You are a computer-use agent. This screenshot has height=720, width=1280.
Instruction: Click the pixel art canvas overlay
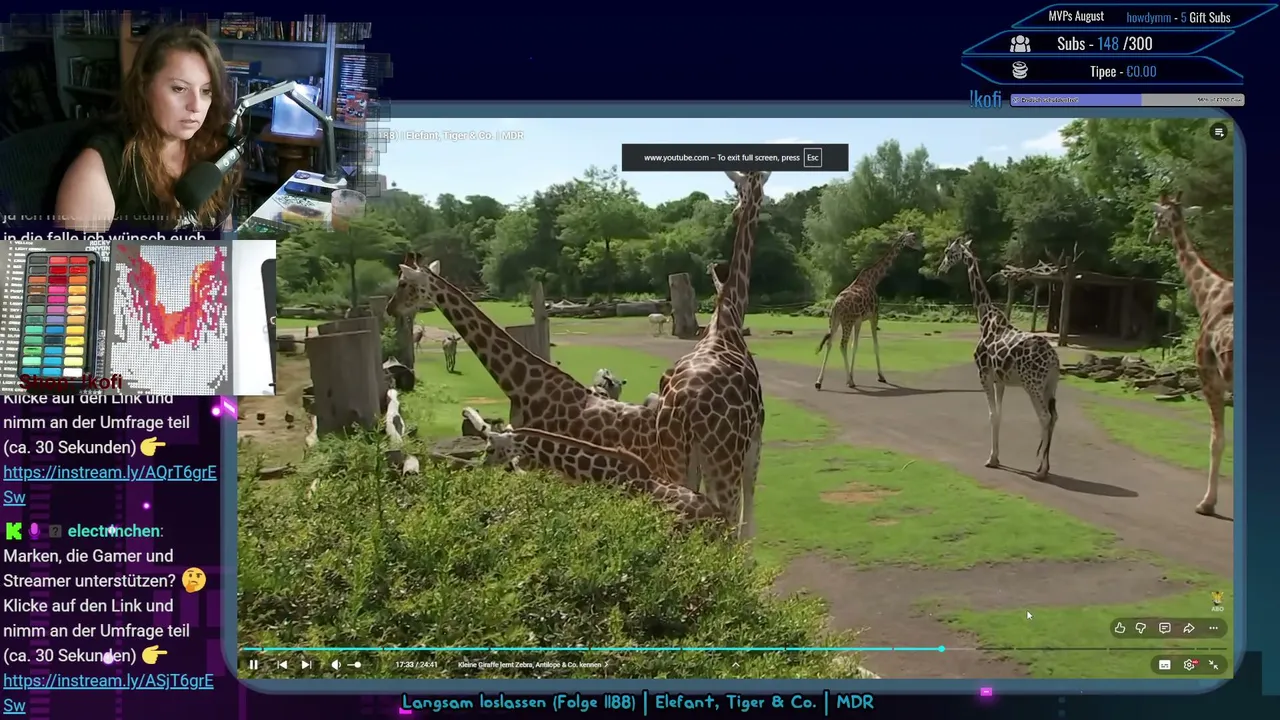click(x=170, y=318)
